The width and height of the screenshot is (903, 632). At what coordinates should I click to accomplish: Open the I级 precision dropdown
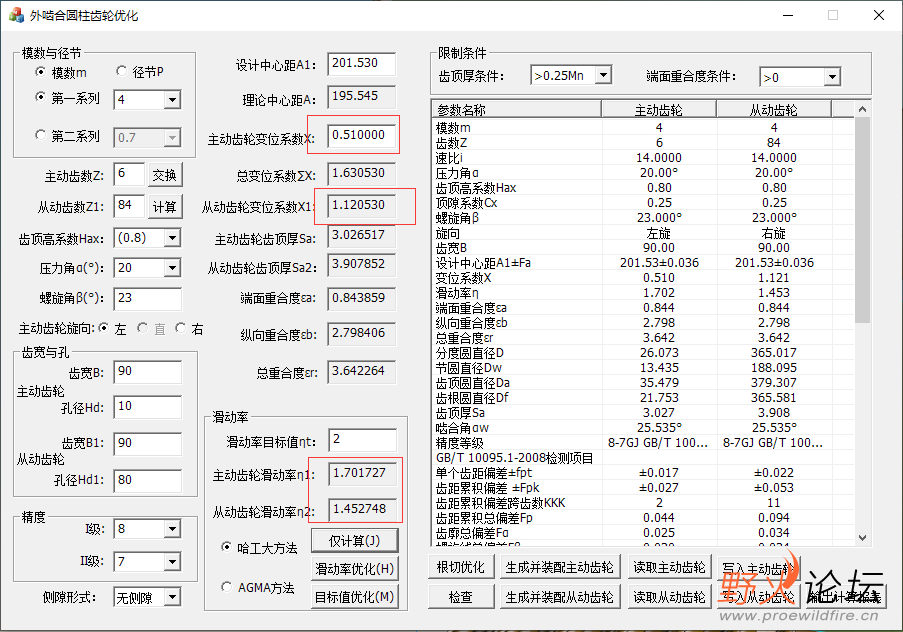(172, 529)
